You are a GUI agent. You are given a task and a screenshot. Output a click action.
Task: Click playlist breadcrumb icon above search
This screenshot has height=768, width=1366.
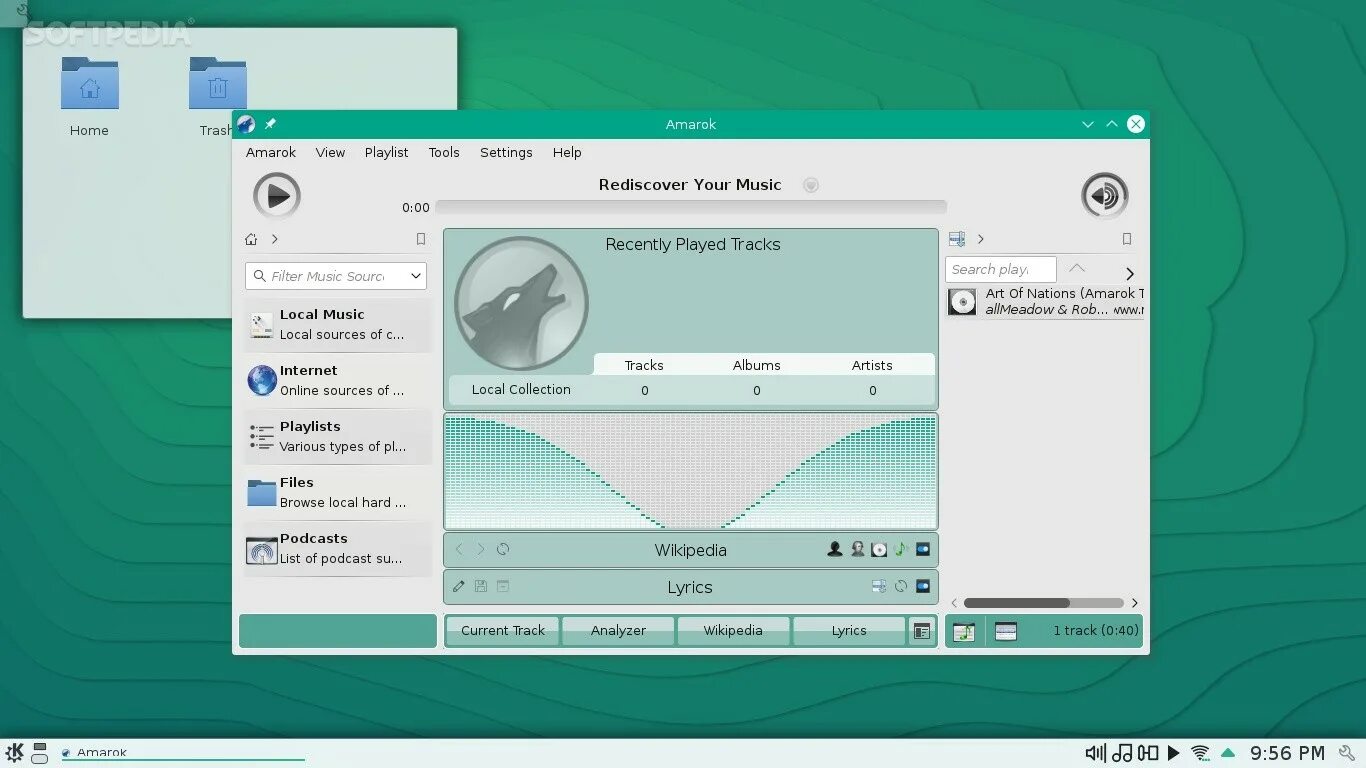(x=957, y=239)
